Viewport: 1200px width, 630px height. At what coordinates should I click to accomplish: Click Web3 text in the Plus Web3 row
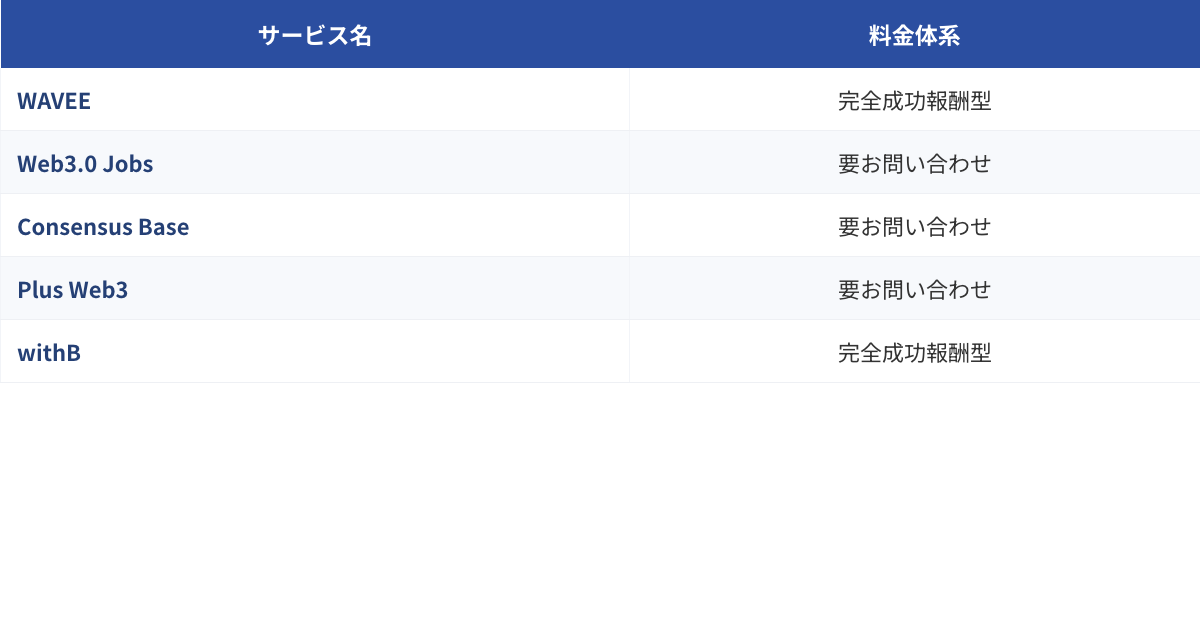click(98, 290)
